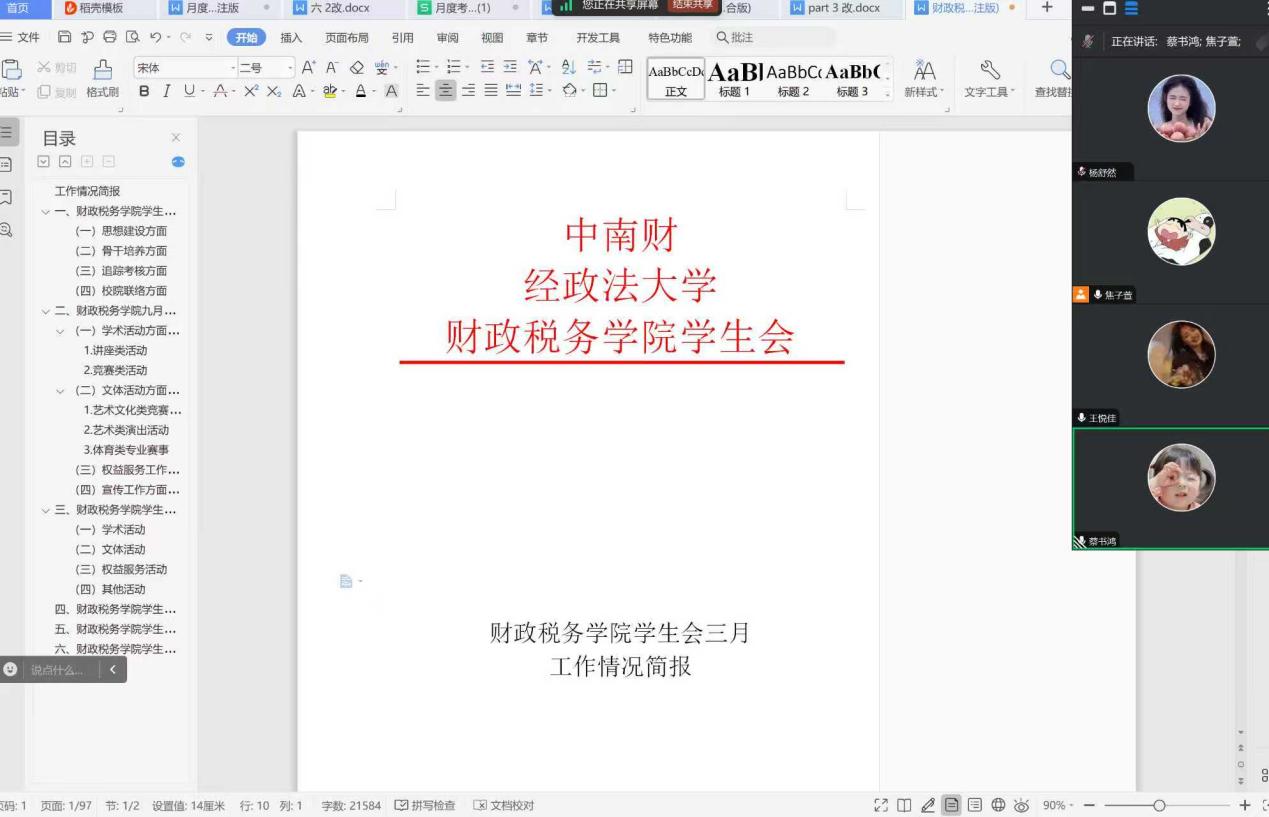Click the increase font size icon
The image size is (1269, 817).
pos(308,68)
